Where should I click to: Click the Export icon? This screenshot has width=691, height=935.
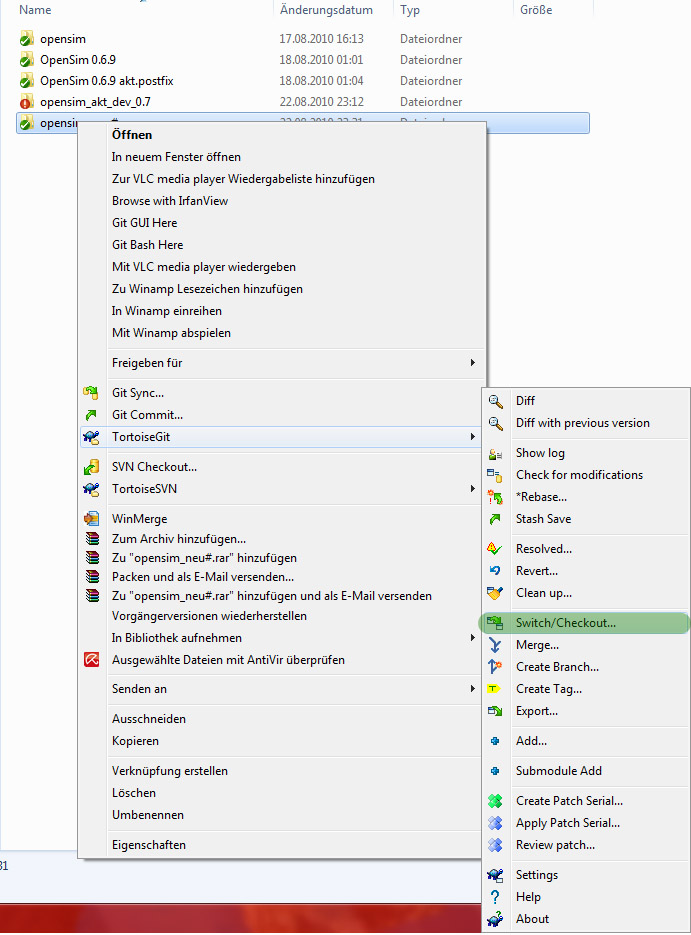click(x=495, y=711)
